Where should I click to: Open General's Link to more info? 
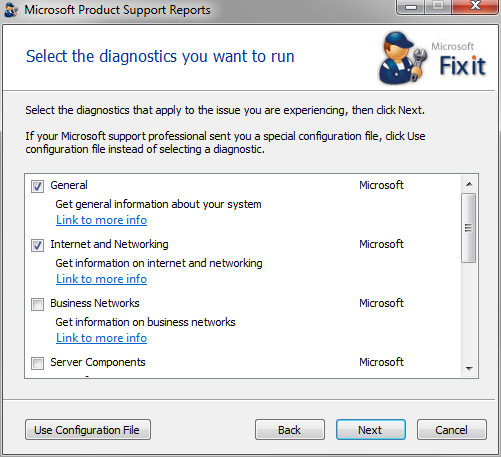[101, 220]
